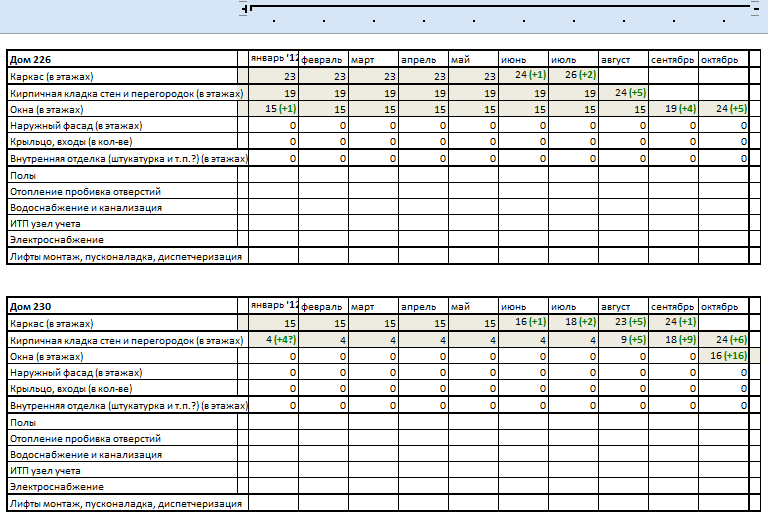Screen dimensions: 768x516
Task: Select the "Дом 226" title cell
Action: [x=122, y=60]
